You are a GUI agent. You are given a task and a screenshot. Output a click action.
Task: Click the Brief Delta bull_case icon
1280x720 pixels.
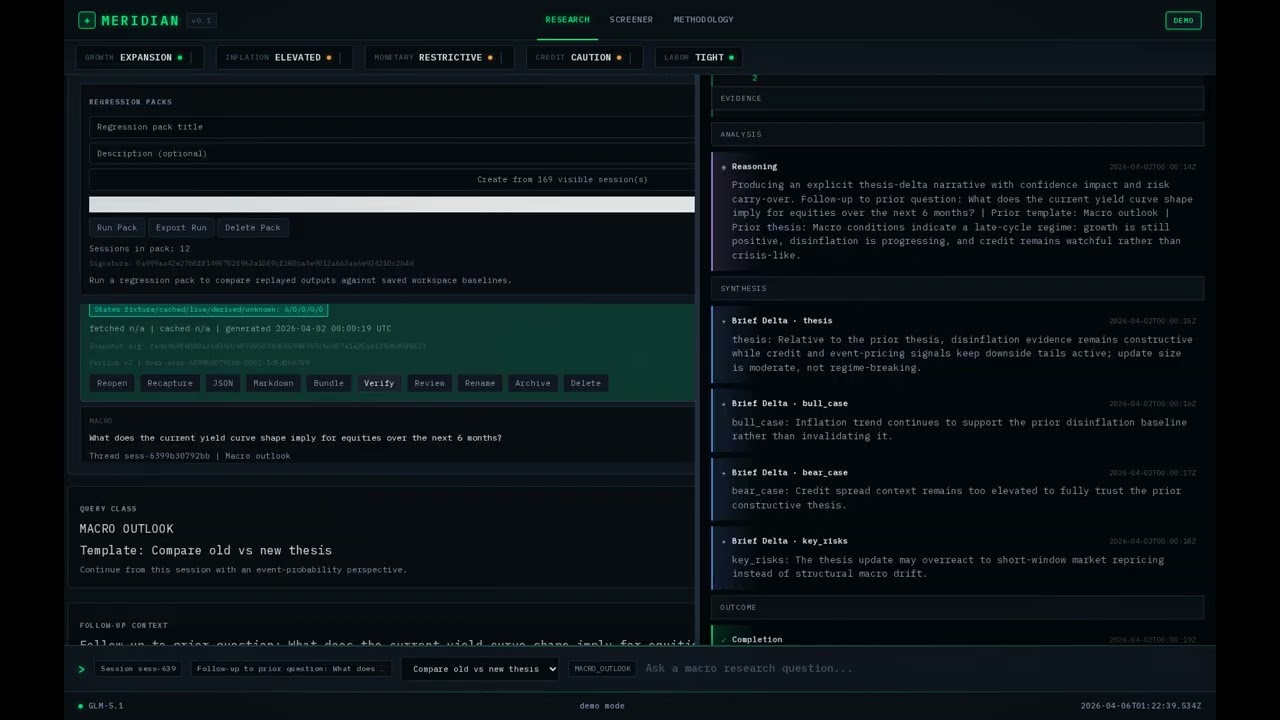pyautogui.click(x=724, y=404)
